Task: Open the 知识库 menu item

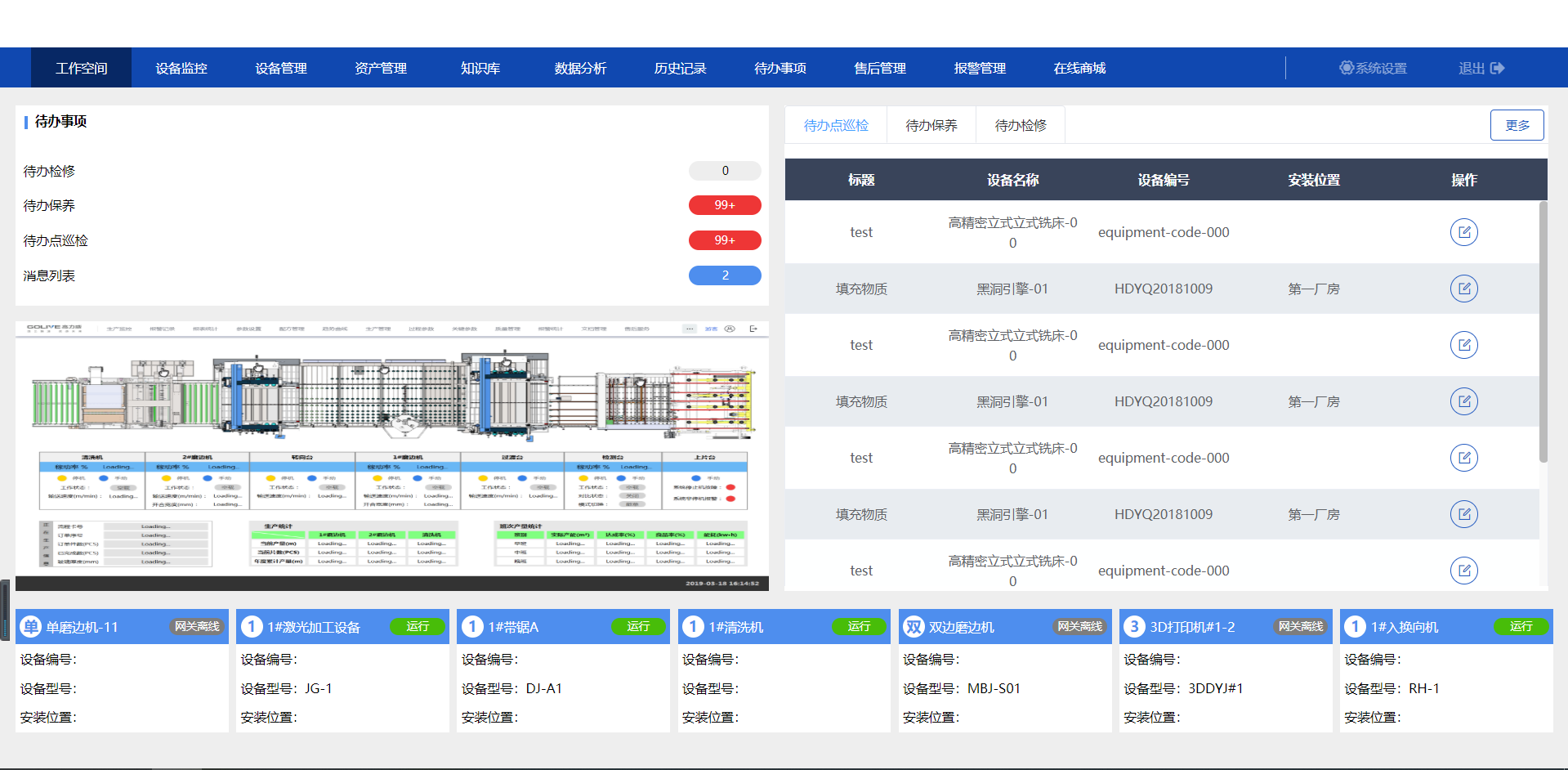Action: tap(480, 68)
